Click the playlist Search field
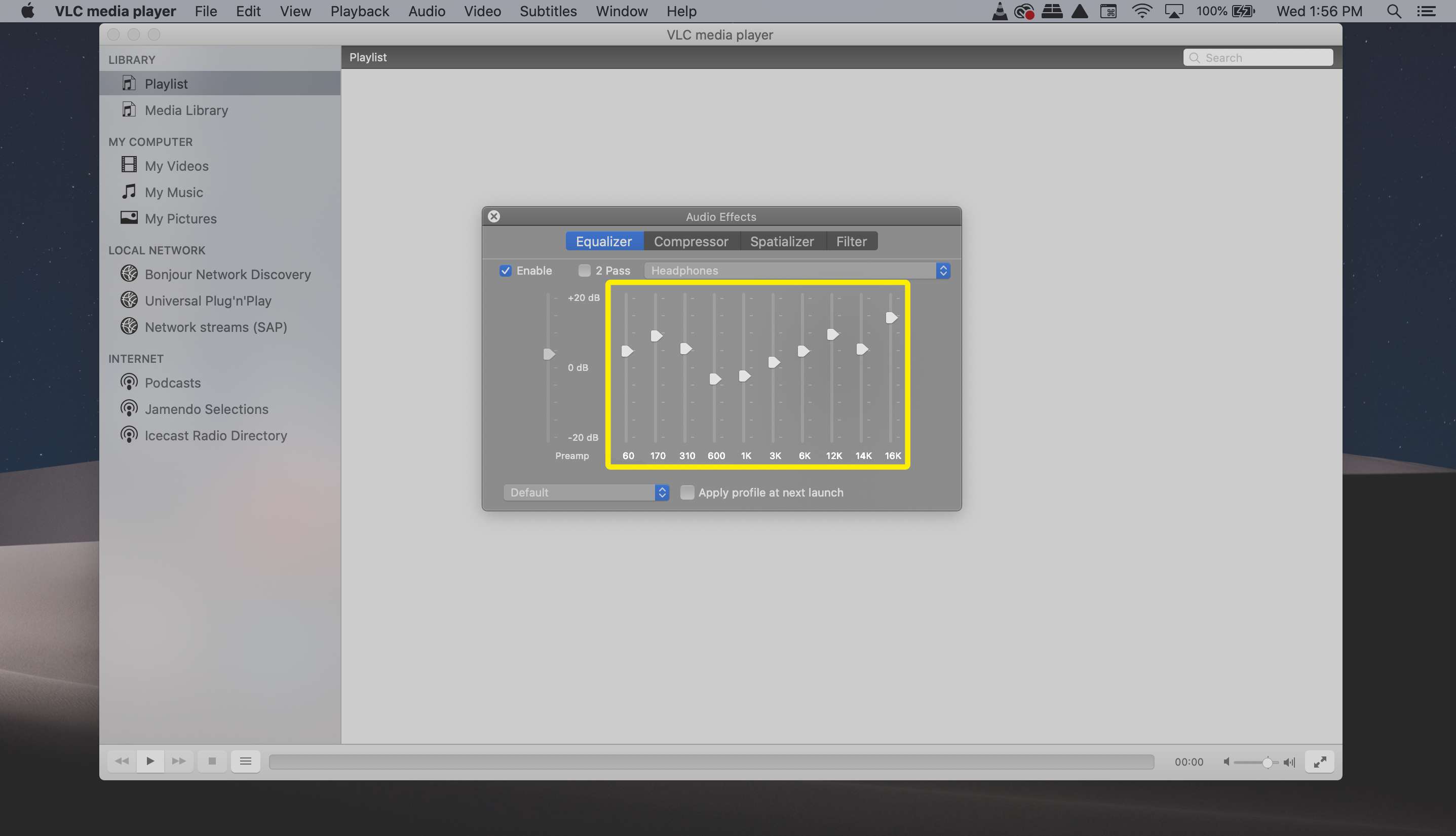The height and width of the screenshot is (836, 1456). point(1258,57)
